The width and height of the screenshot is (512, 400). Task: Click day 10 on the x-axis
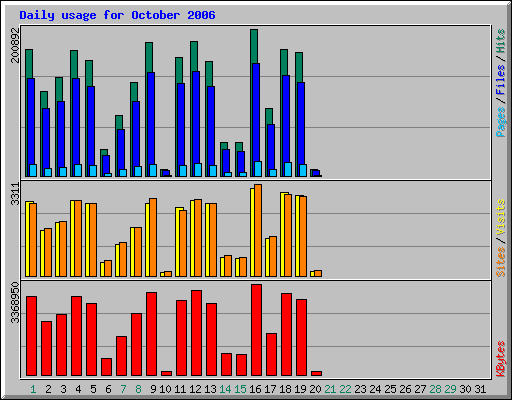pos(165,389)
